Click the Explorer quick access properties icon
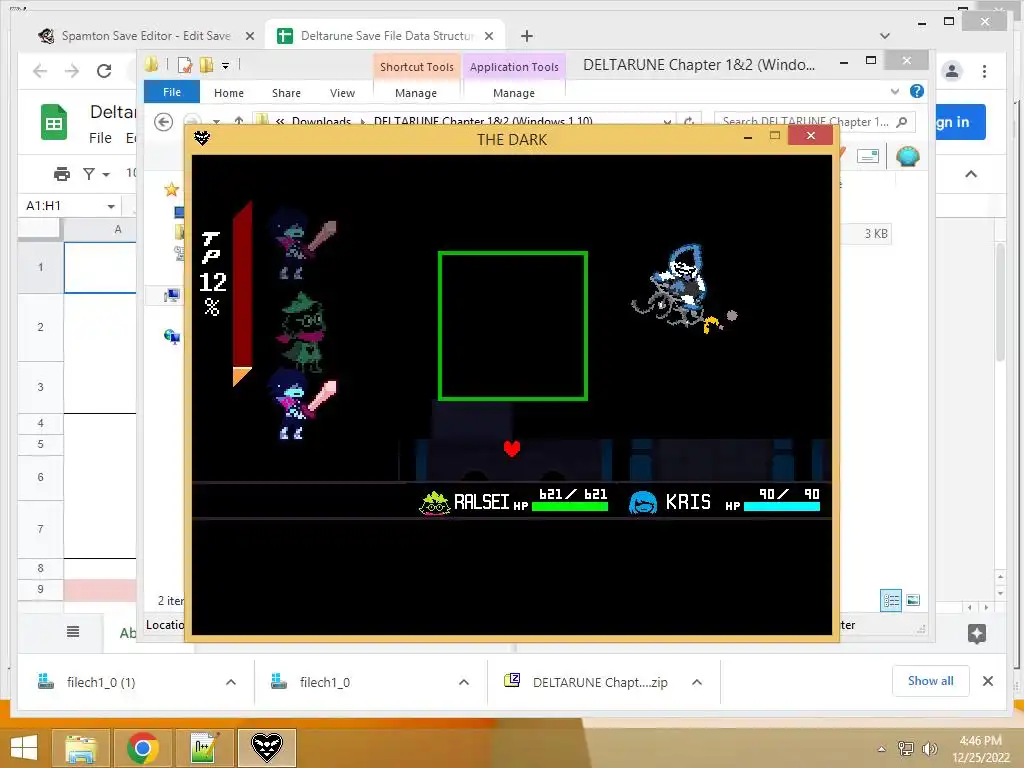The height and width of the screenshot is (768, 1024). tap(185, 65)
